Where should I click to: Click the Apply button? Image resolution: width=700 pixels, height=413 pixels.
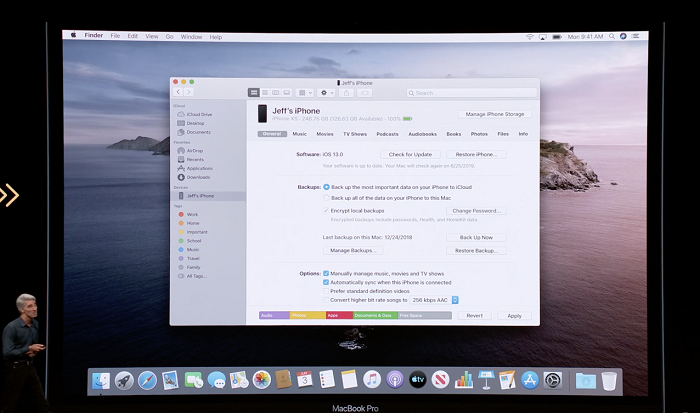click(514, 316)
